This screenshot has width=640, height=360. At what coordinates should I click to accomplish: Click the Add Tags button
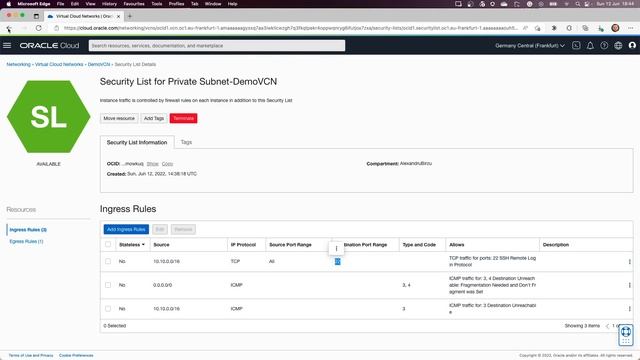(x=154, y=118)
